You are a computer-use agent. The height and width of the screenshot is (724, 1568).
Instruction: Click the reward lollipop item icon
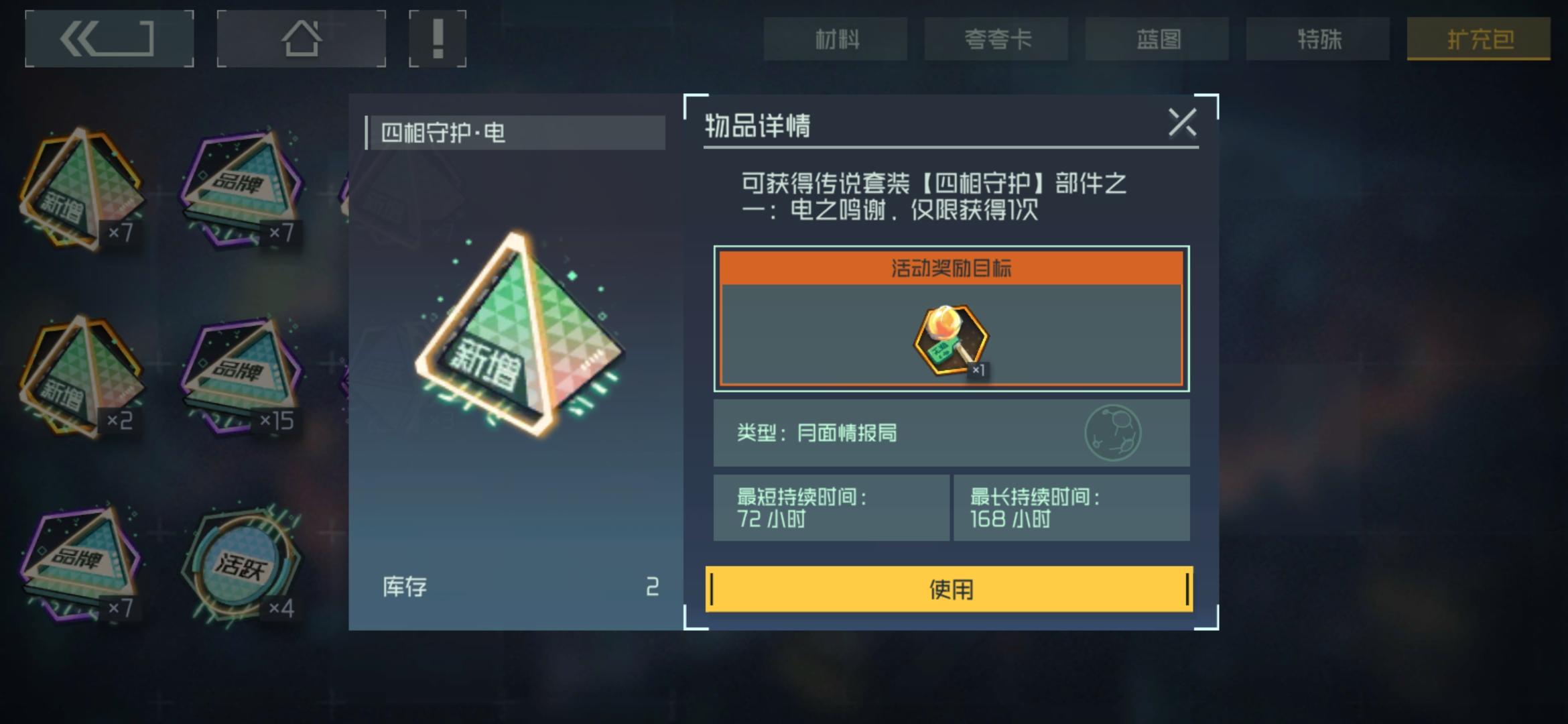[951, 340]
